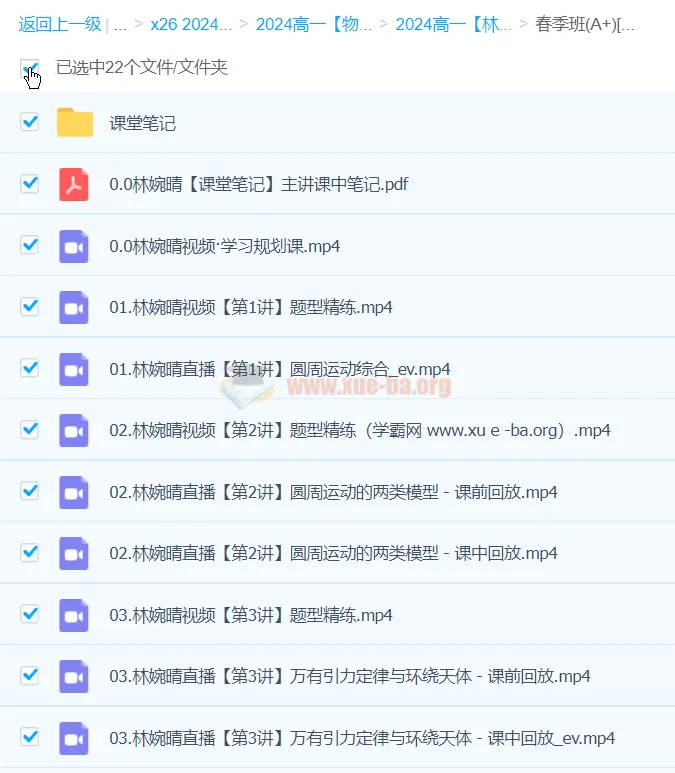675x773 pixels.
Task: Click 返回上一级 to go back
Action: (60, 24)
